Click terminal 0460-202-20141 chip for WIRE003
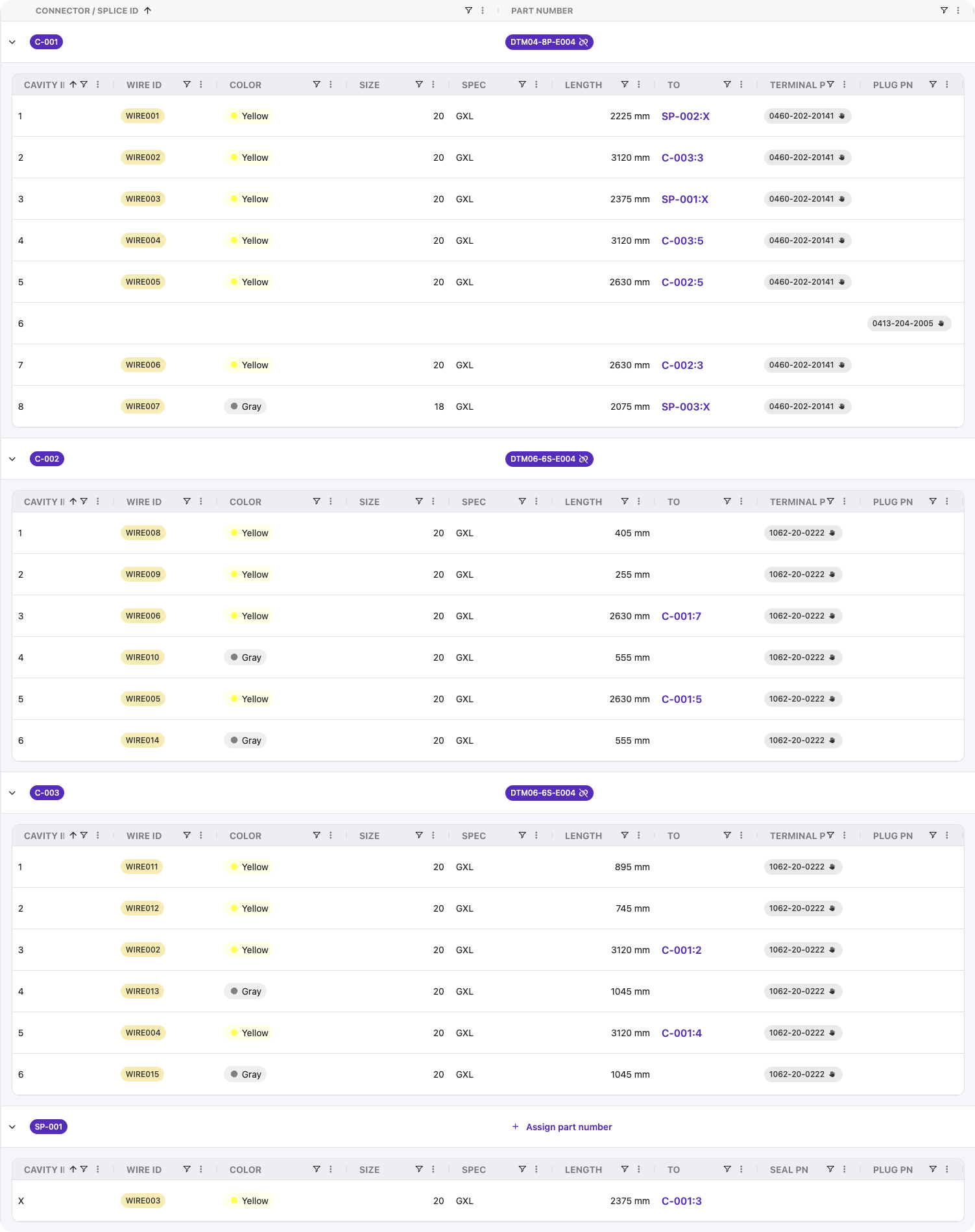 click(x=808, y=199)
